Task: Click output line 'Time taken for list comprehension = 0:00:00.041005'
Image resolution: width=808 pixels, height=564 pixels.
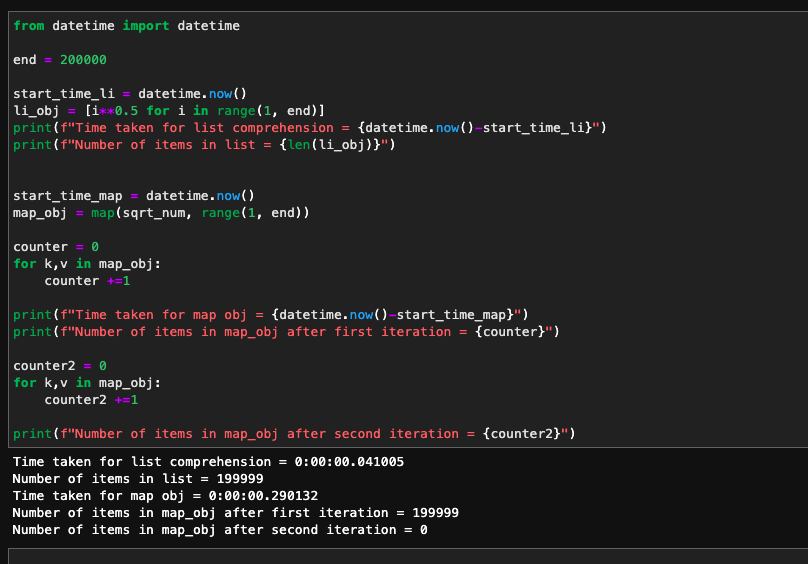Action: point(208,462)
